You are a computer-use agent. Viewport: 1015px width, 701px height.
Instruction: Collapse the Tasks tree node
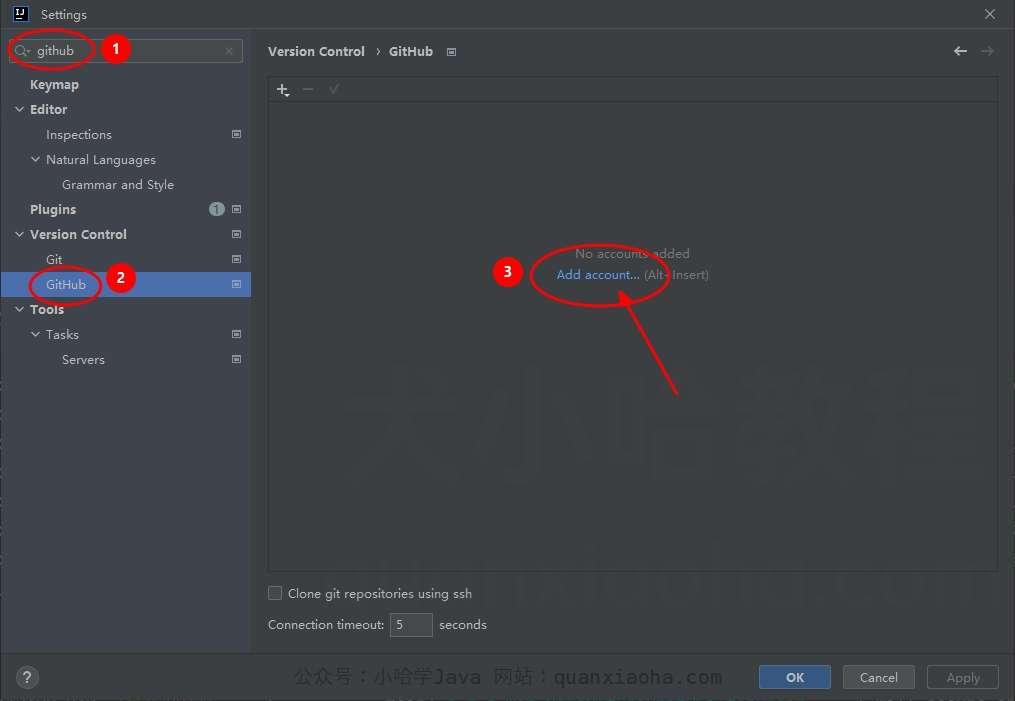[x=36, y=334]
